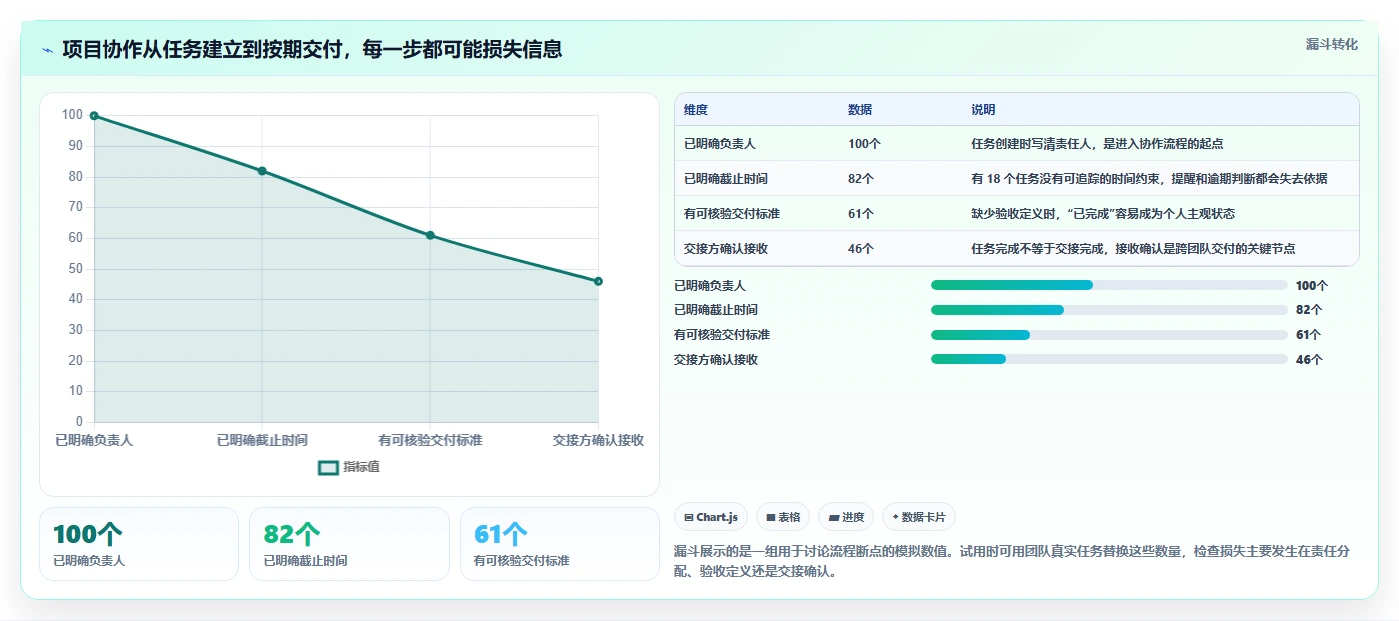
Task: Select the 进度 chip
Action: (x=846, y=517)
